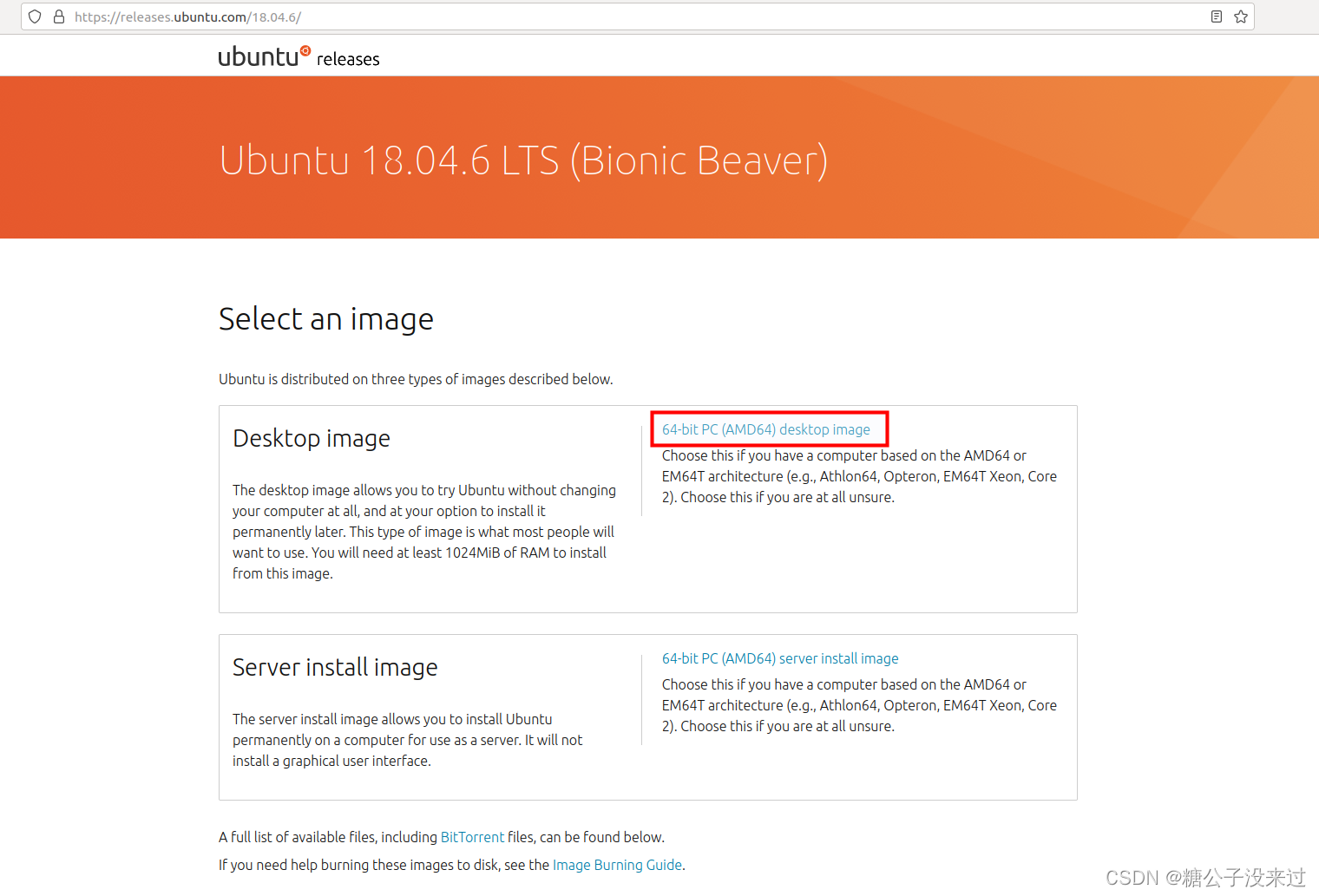Image resolution: width=1319 pixels, height=896 pixels.
Task: Click the "releases" text beside the logo
Action: [x=348, y=59]
